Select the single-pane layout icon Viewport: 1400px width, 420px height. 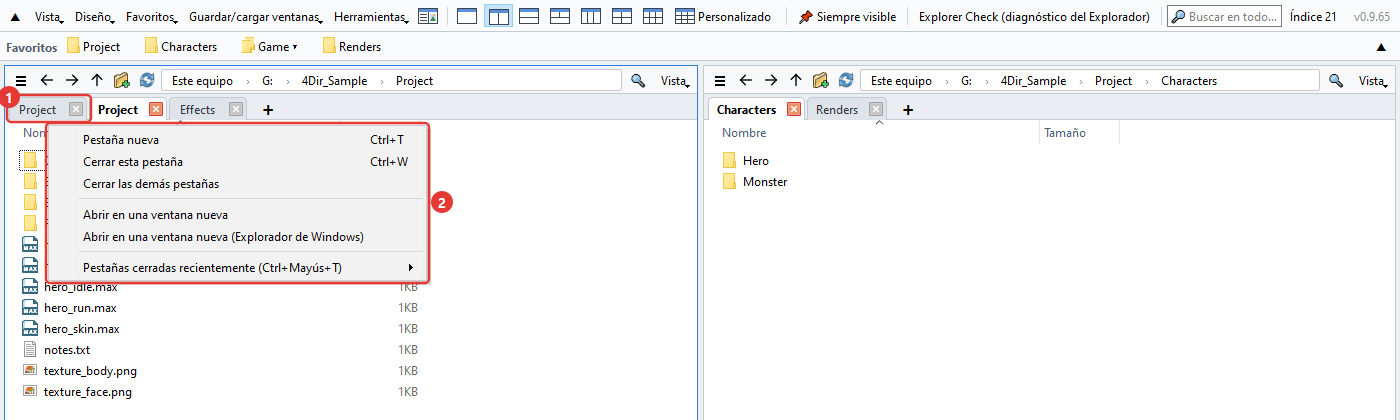coord(466,17)
